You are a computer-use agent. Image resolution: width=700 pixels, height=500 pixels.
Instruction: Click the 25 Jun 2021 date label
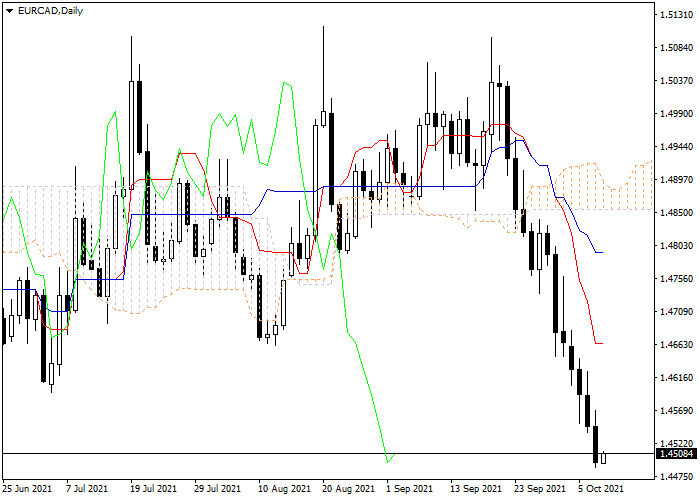27,488
